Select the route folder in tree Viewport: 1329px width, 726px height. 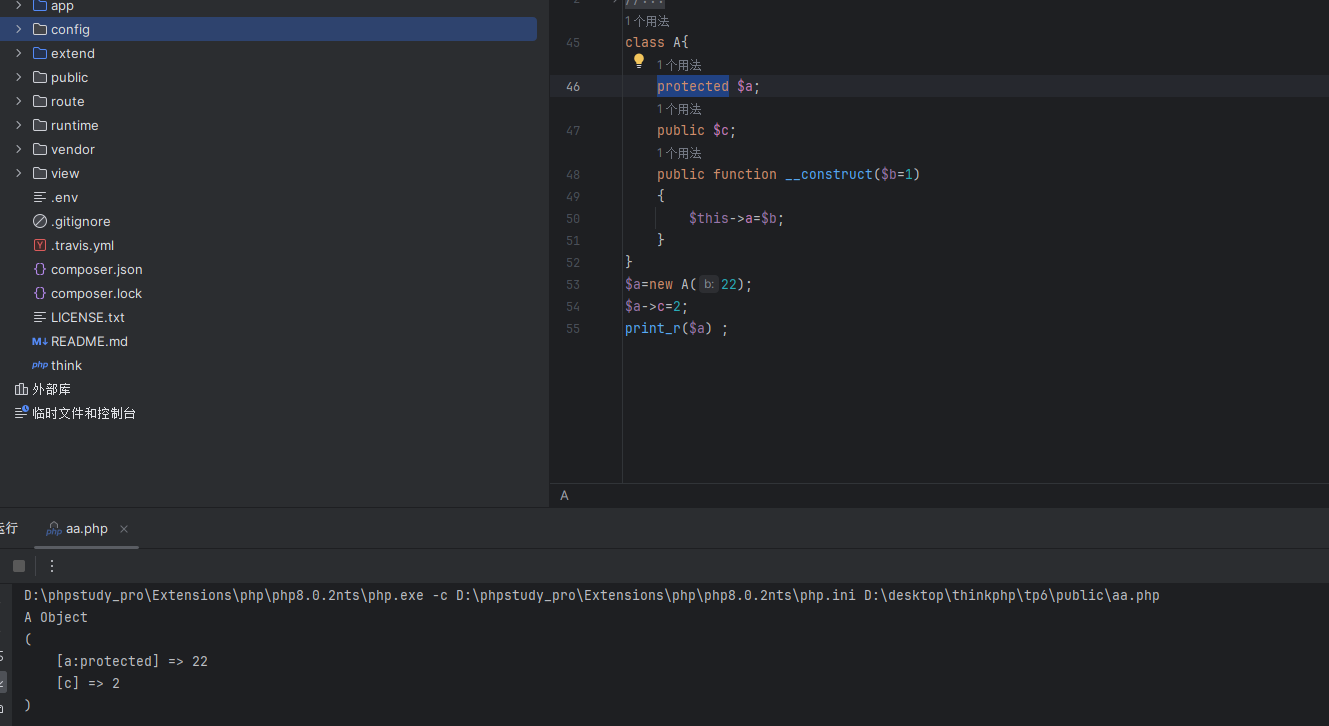[67, 101]
